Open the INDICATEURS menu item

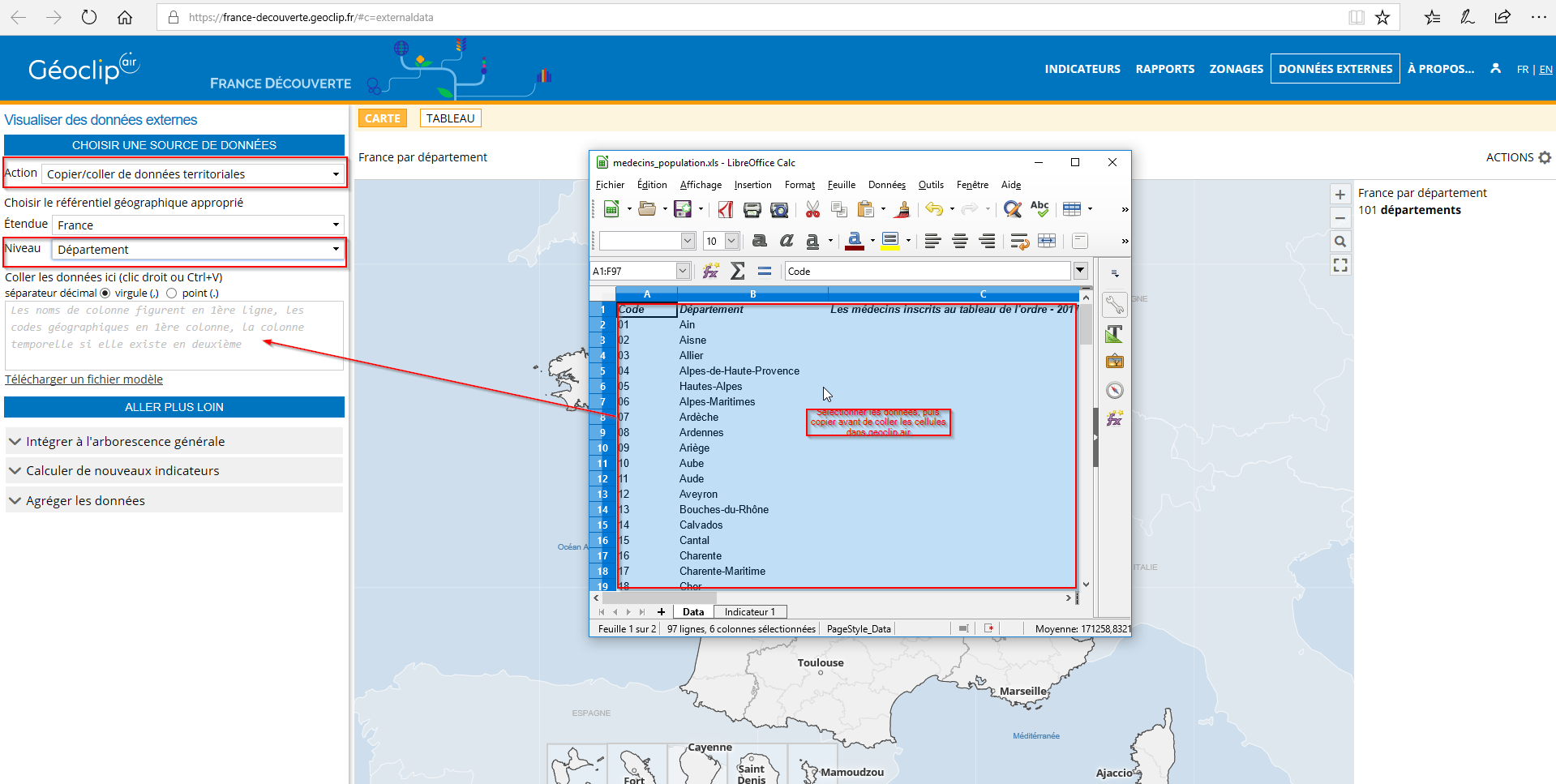click(x=1082, y=69)
